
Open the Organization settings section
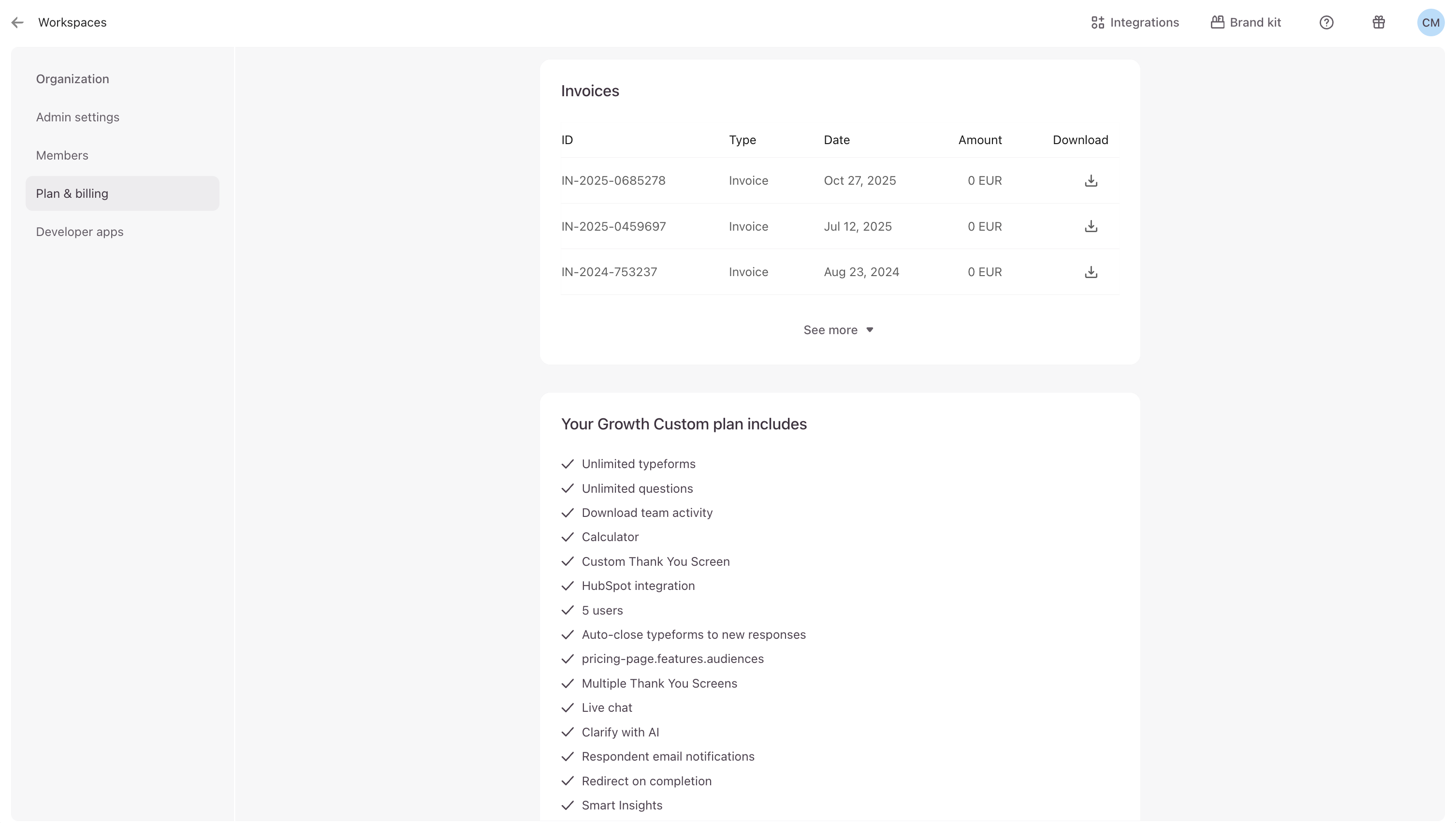[73, 79]
